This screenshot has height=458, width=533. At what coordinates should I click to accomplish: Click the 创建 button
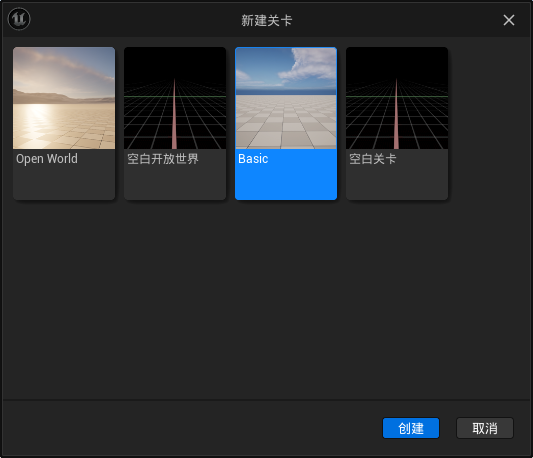click(411, 428)
